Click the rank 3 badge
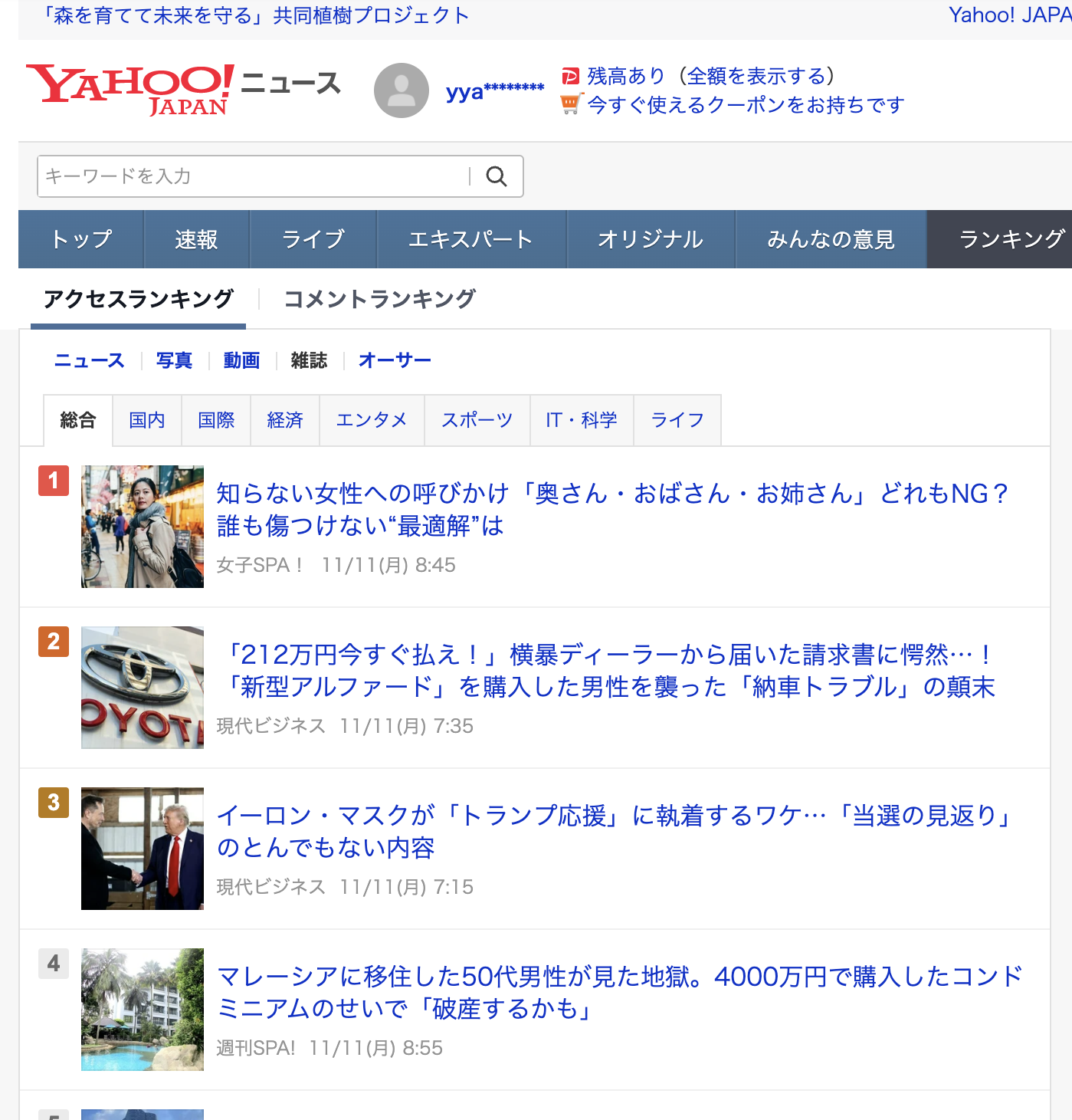The width and height of the screenshot is (1072, 1120). coord(54,803)
